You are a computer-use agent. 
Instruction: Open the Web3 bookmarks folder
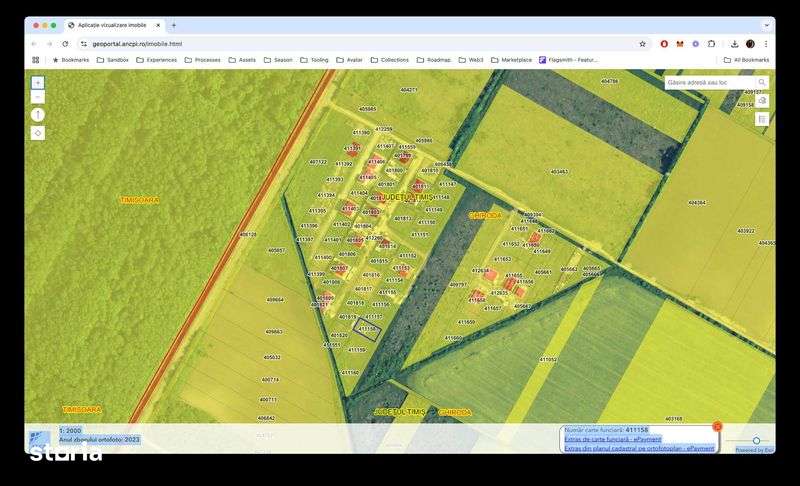(x=471, y=60)
